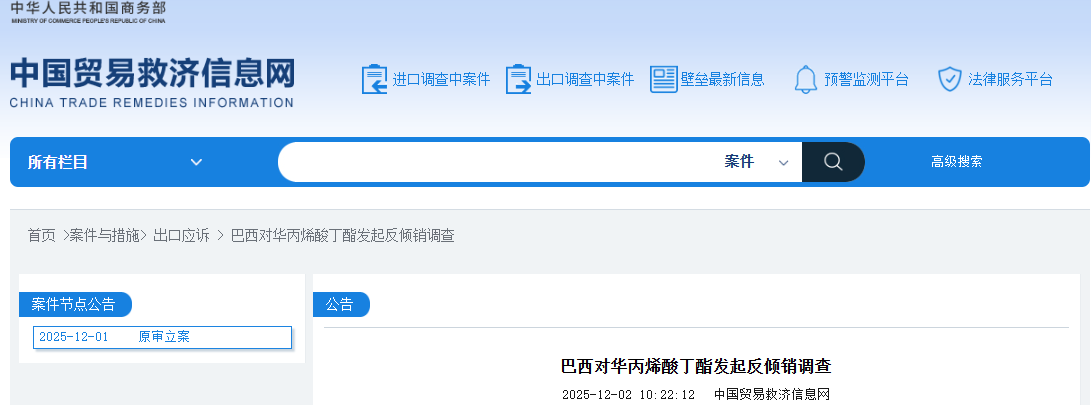The height and width of the screenshot is (405, 1091).
Task: Expand the 所有栏目 dropdown chevron
Action: 196,162
